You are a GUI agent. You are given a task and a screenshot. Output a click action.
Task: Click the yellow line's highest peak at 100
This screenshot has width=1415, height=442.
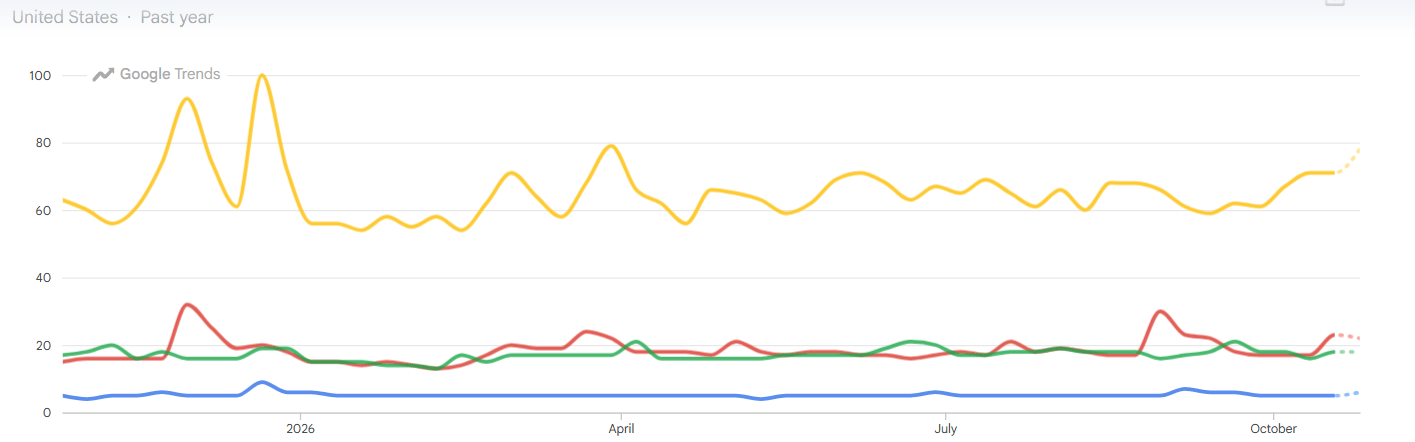(262, 76)
